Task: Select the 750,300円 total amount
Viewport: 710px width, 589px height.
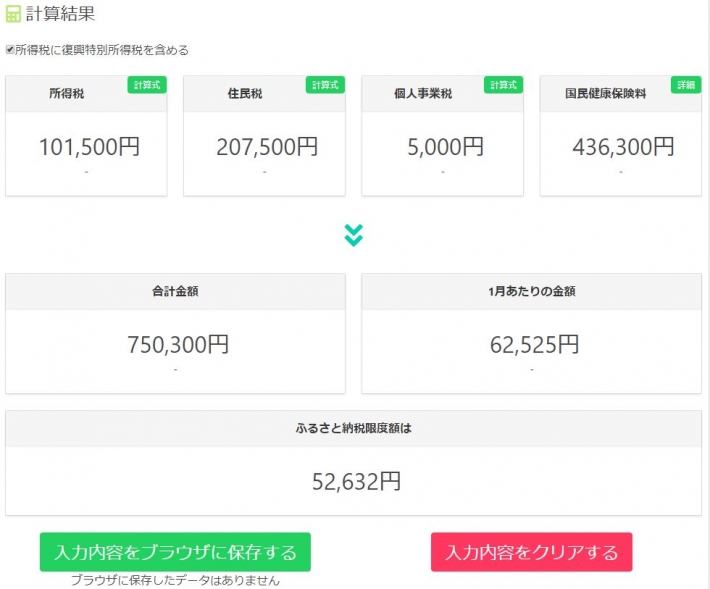Action: 178,345
